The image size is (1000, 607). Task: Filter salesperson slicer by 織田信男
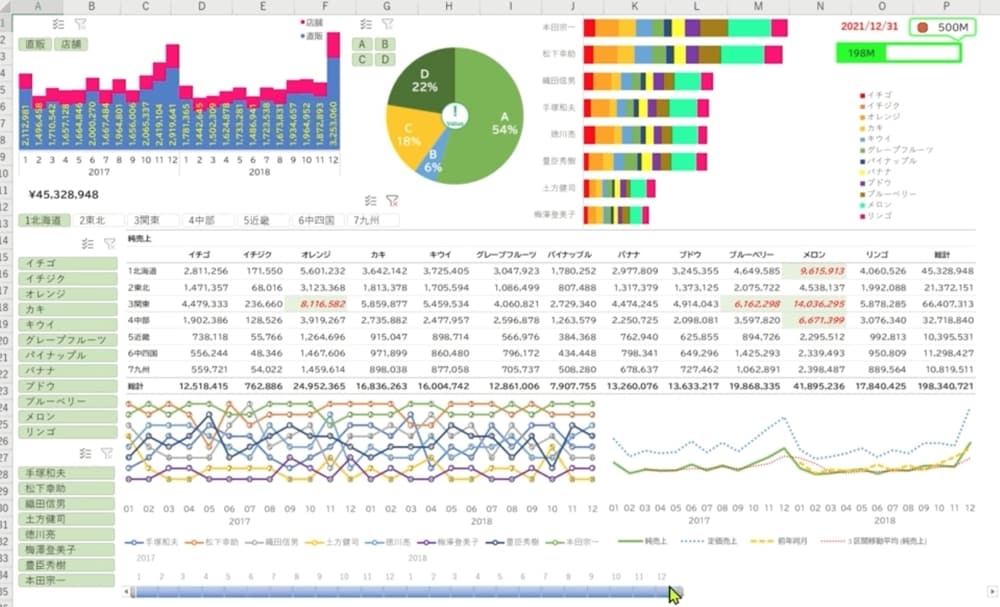click(66, 504)
